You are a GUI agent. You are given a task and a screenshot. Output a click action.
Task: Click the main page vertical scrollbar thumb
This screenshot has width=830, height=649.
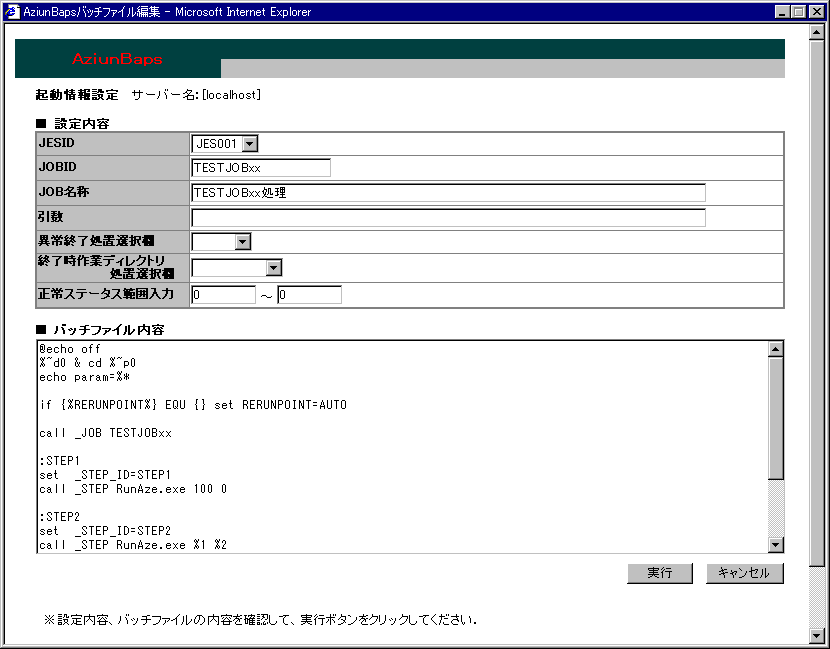click(x=816, y=303)
